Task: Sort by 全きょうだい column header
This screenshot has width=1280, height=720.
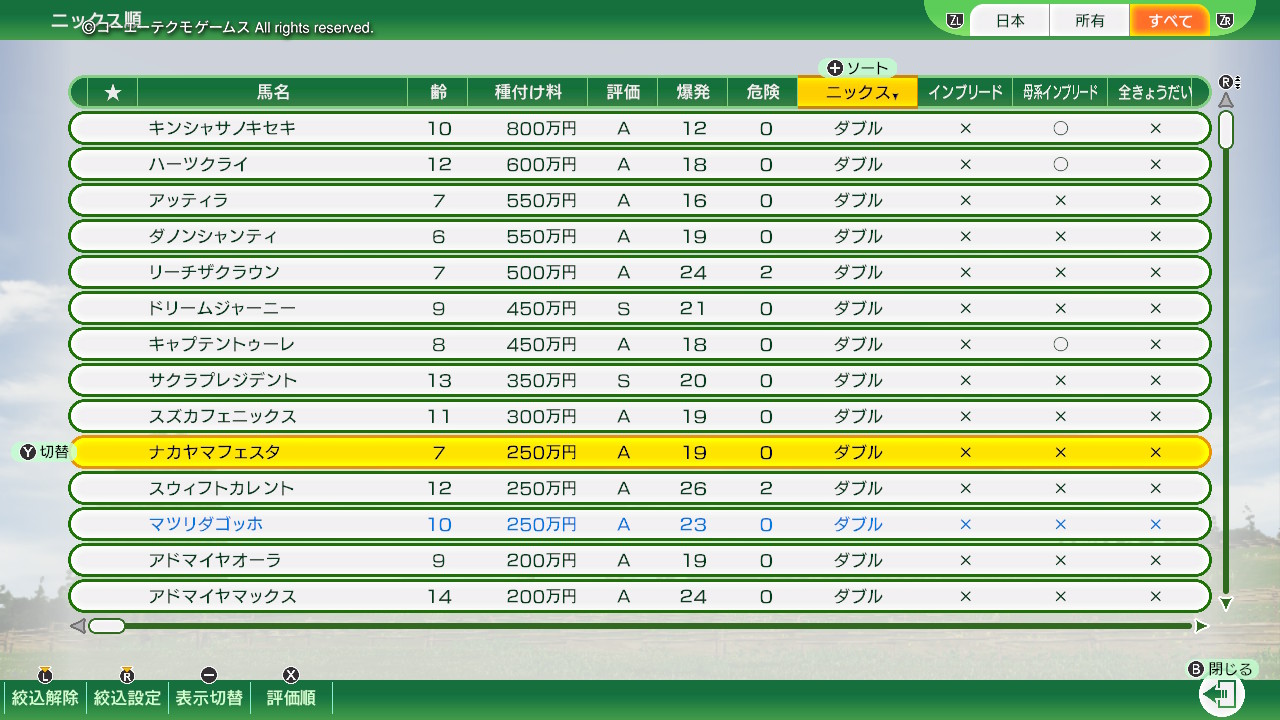Action: pos(1155,92)
